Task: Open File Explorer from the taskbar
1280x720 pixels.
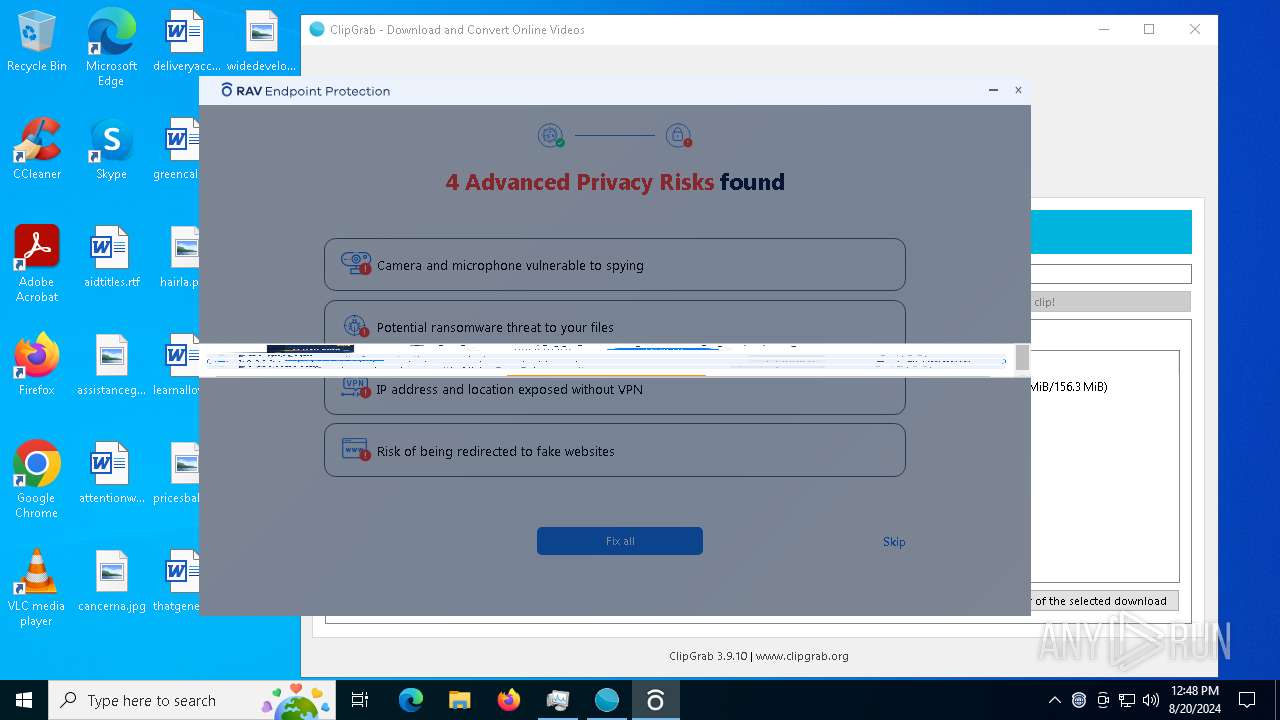Action: tap(459, 700)
